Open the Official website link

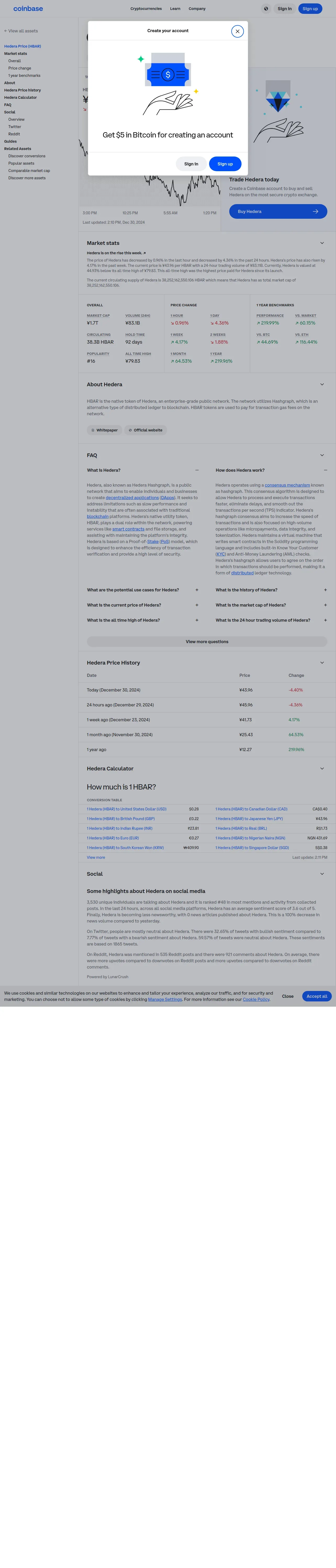tap(146, 430)
